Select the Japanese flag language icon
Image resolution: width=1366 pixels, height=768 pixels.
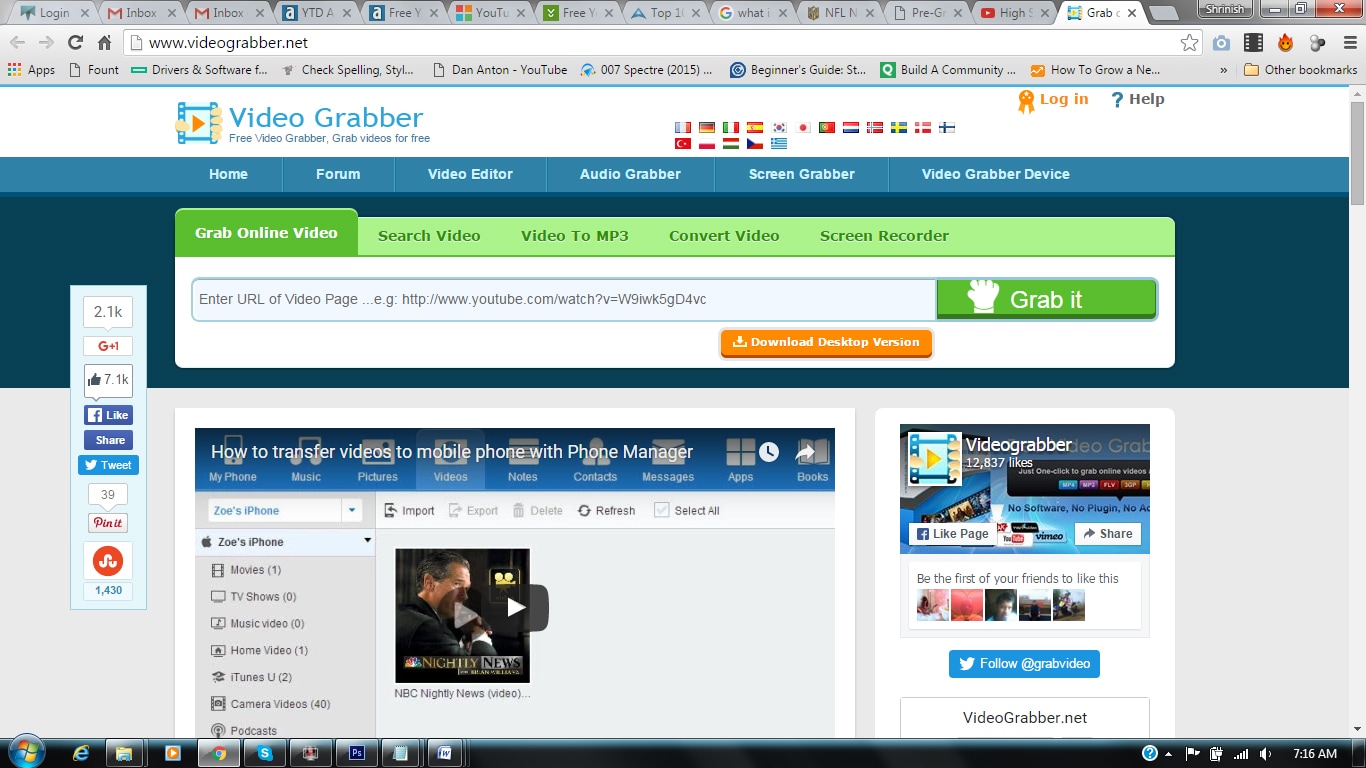(803, 128)
